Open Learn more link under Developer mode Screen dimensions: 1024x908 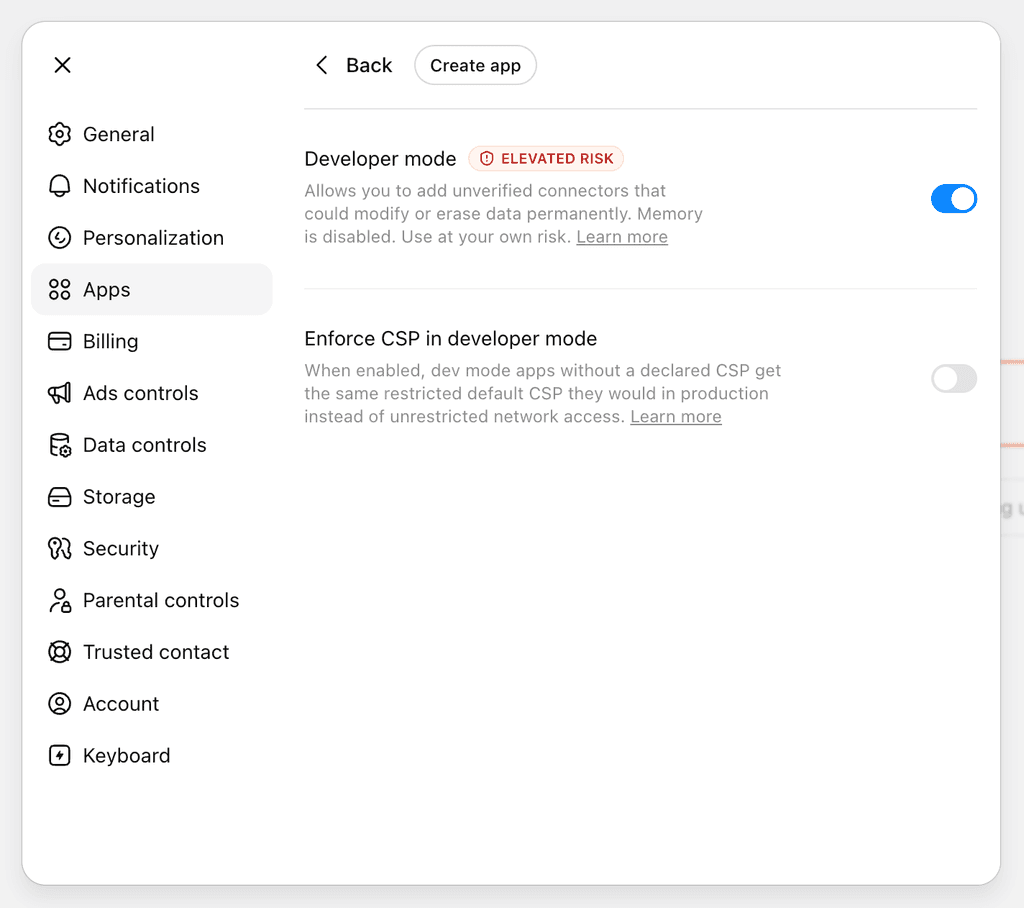[622, 236]
